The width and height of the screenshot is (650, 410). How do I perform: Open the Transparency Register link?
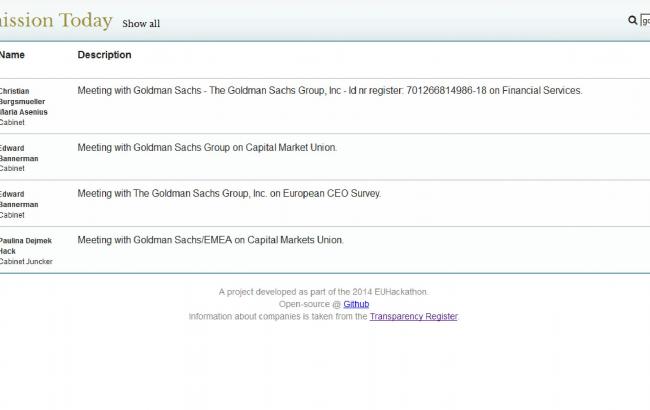click(413, 316)
